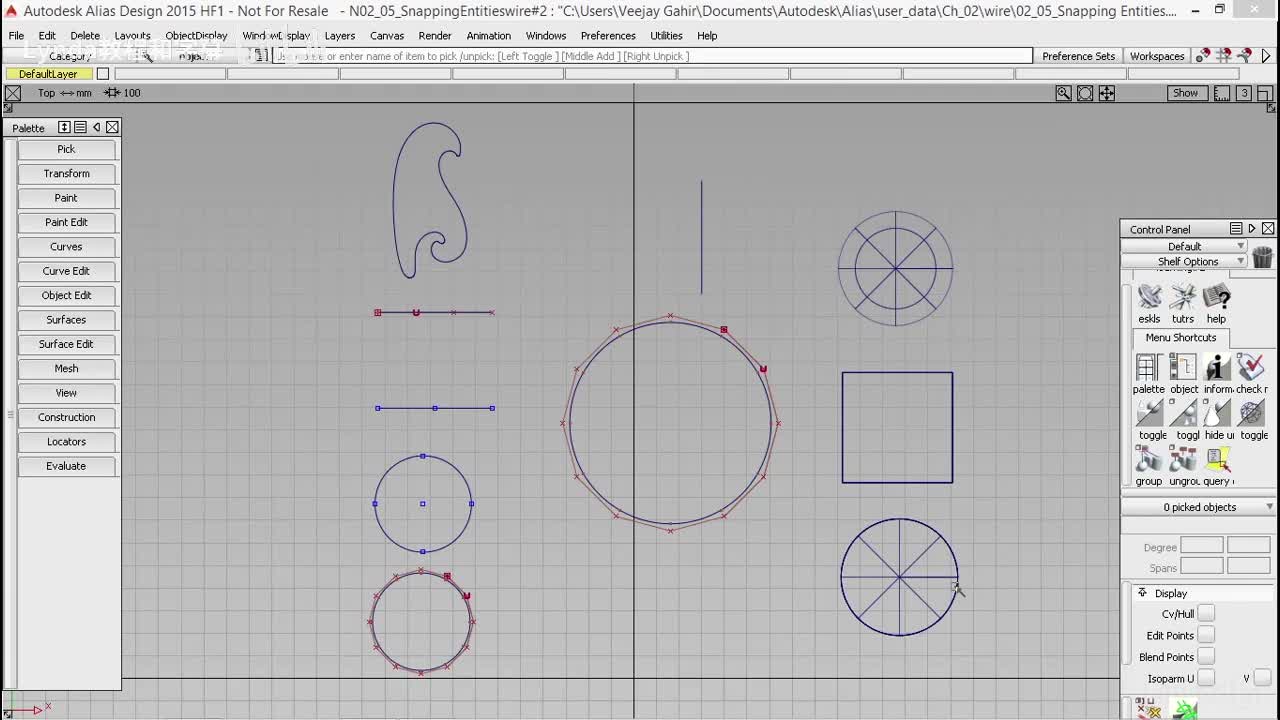Viewport: 1280px width, 720px height.
Task: Click the information window shortcut icon
Action: coord(1217,368)
